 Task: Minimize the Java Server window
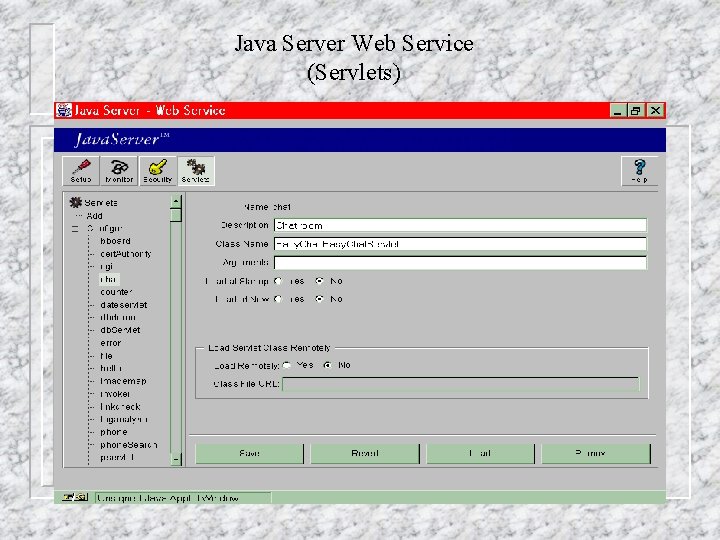coord(618,111)
